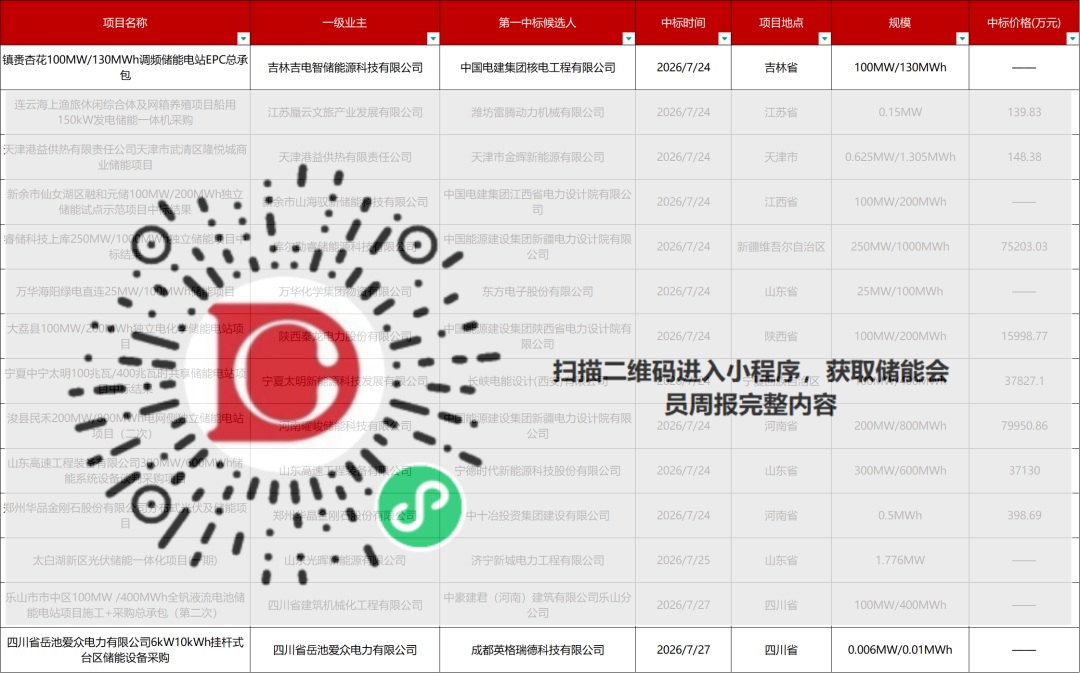Select the 0.15MW scale cell
The height and width of the screenshot is (673, 1080).
[x=900, y=112]
